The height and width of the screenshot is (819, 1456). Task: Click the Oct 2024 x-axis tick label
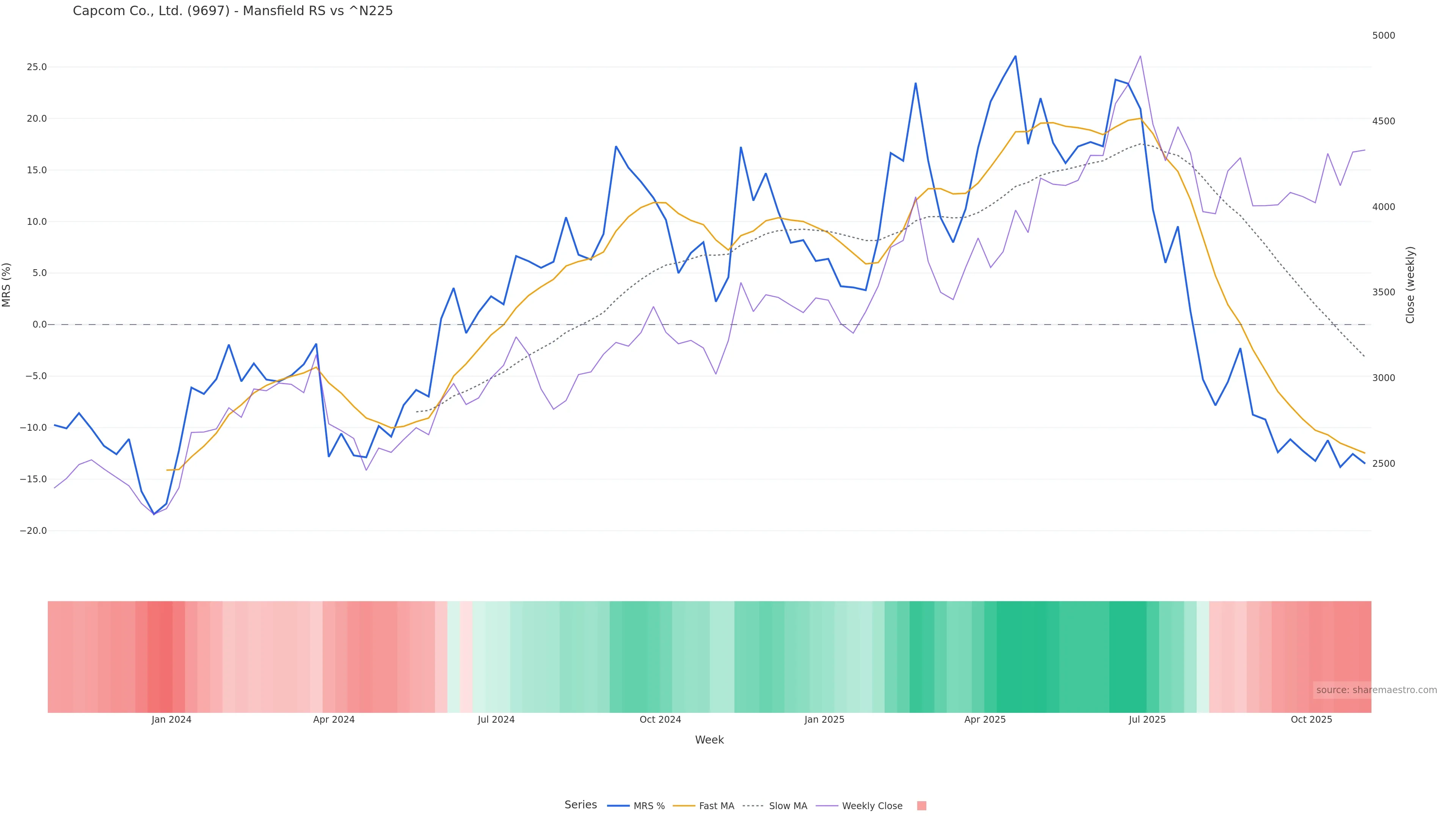[660, 720]
